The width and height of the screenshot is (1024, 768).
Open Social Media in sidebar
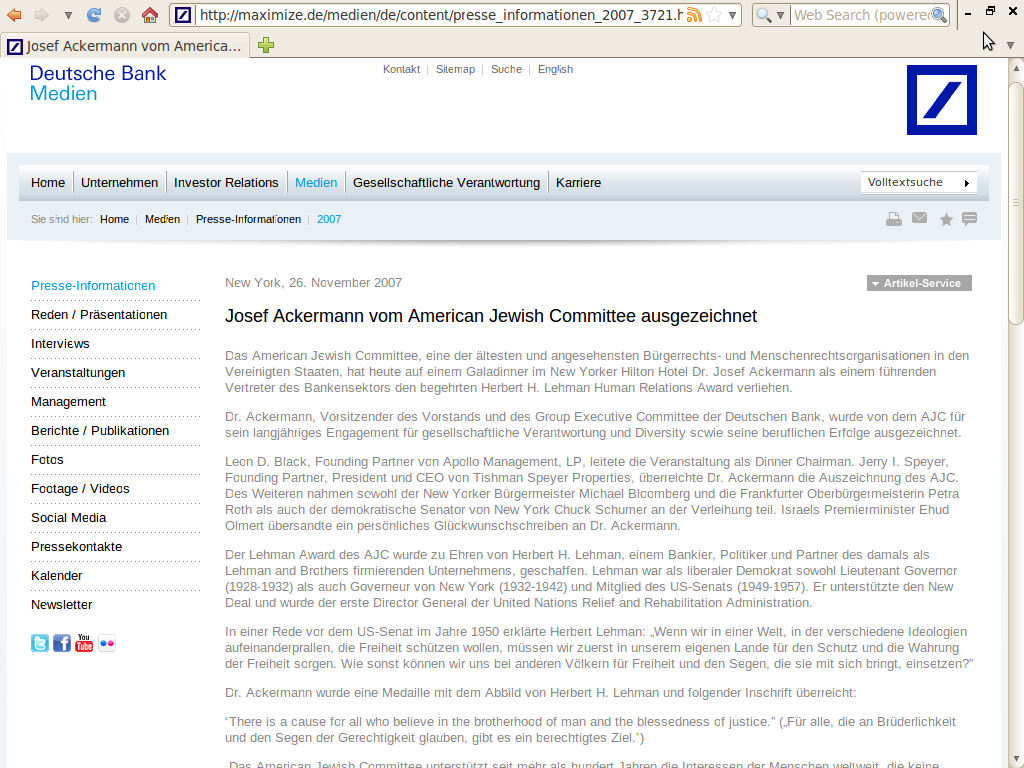click(x=69, y=518)
